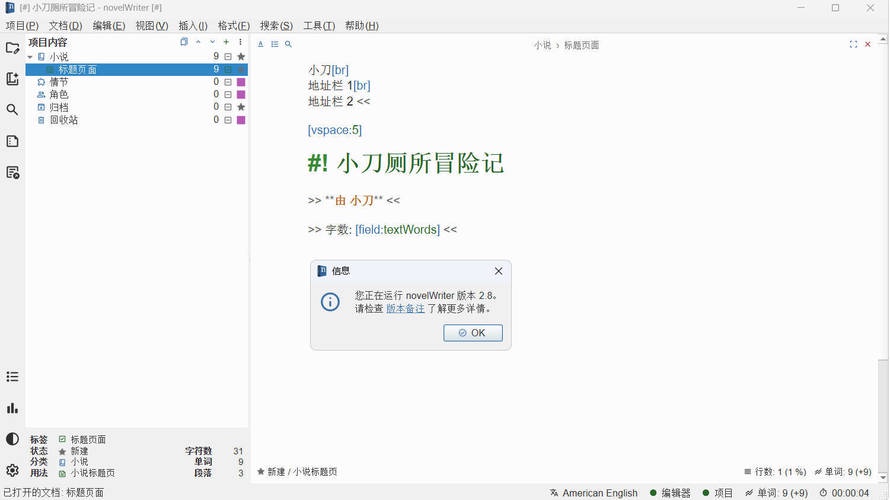Click the American English language indicator

(x=593, y=493)
